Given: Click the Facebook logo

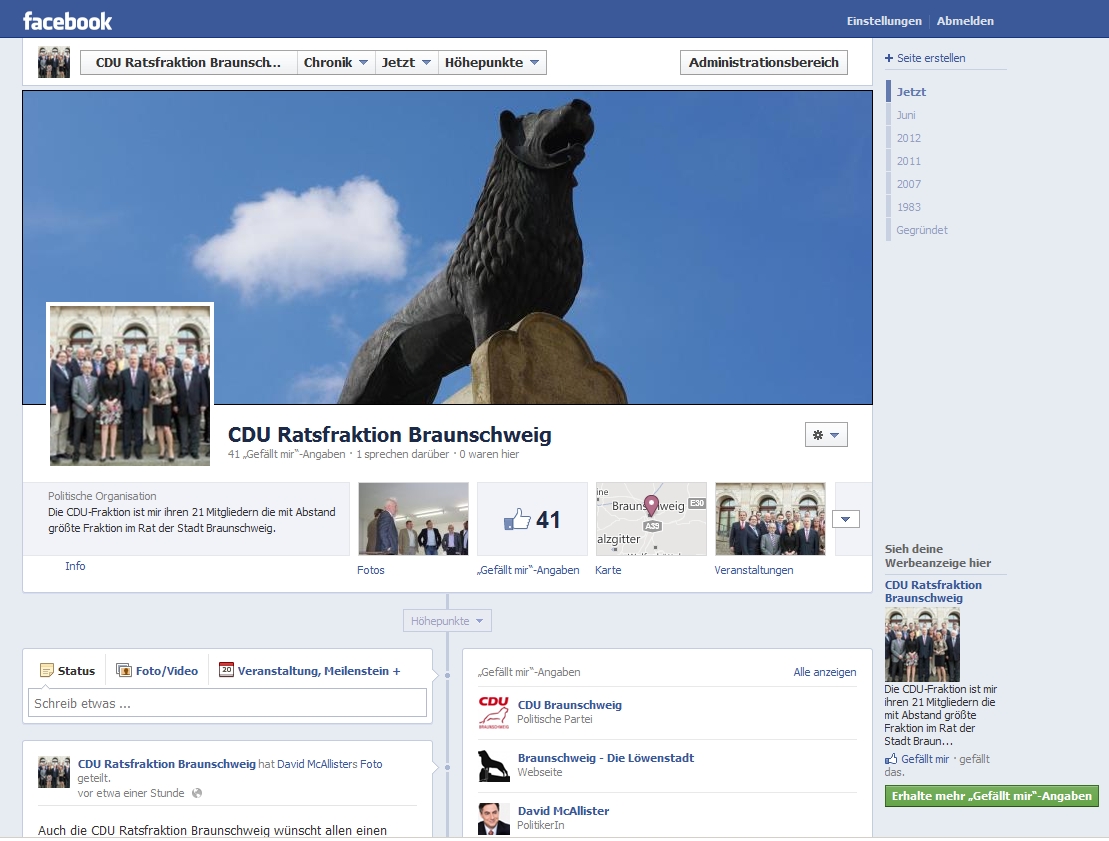Looking at the screenshot, I should point(67,21).
